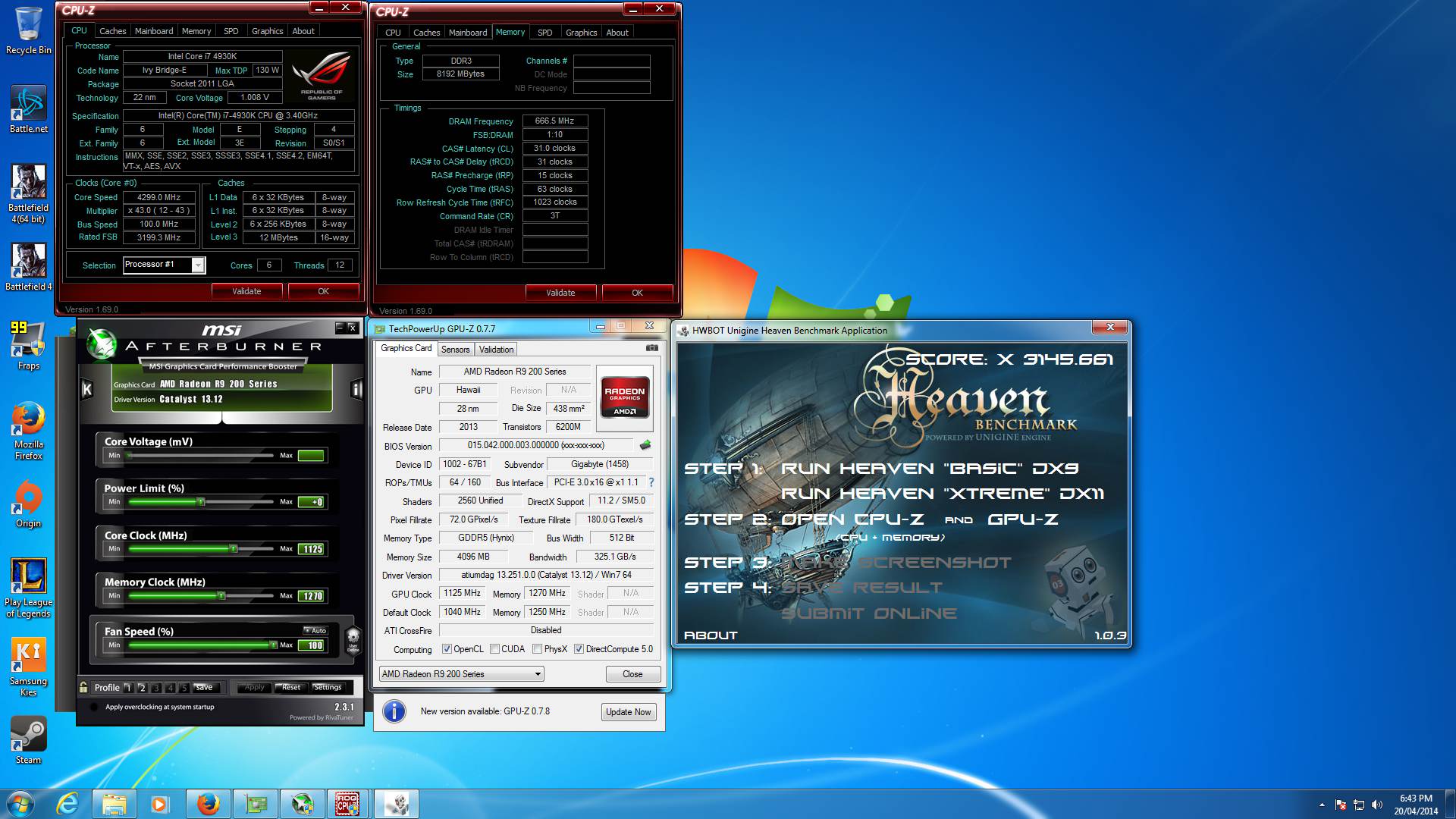This screenshot has height=819, width=1456.
Task: Open the SPD tab in the Memory CPU-Z window
Action: click(544, 33)
